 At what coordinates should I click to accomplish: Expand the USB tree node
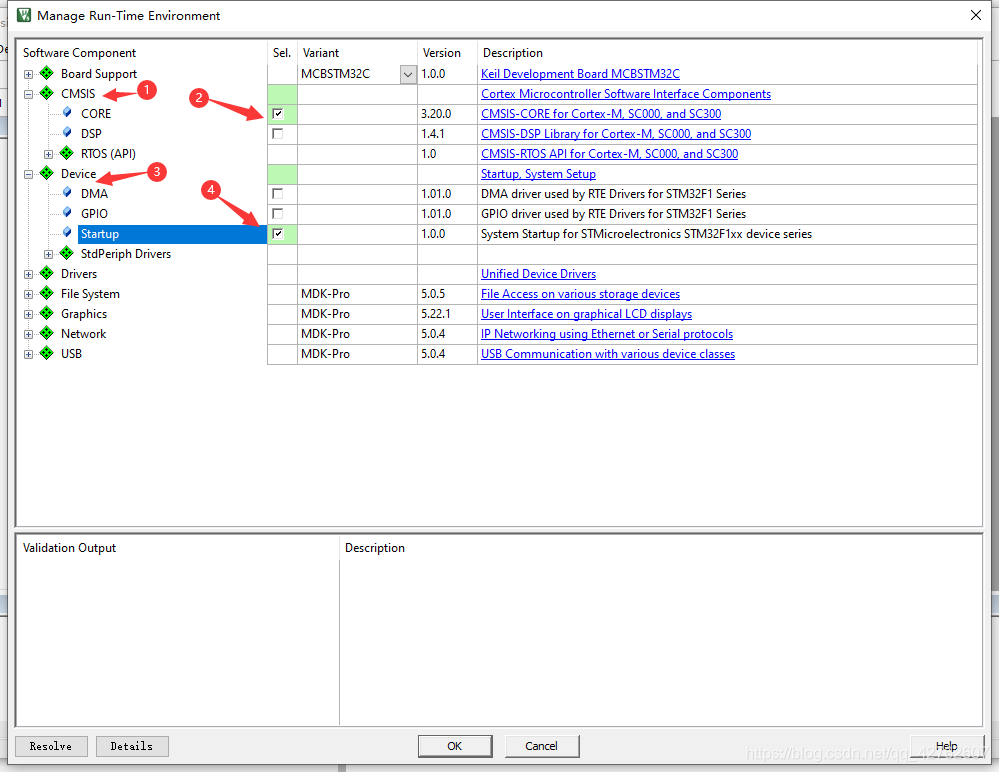(x=29, y=354)
